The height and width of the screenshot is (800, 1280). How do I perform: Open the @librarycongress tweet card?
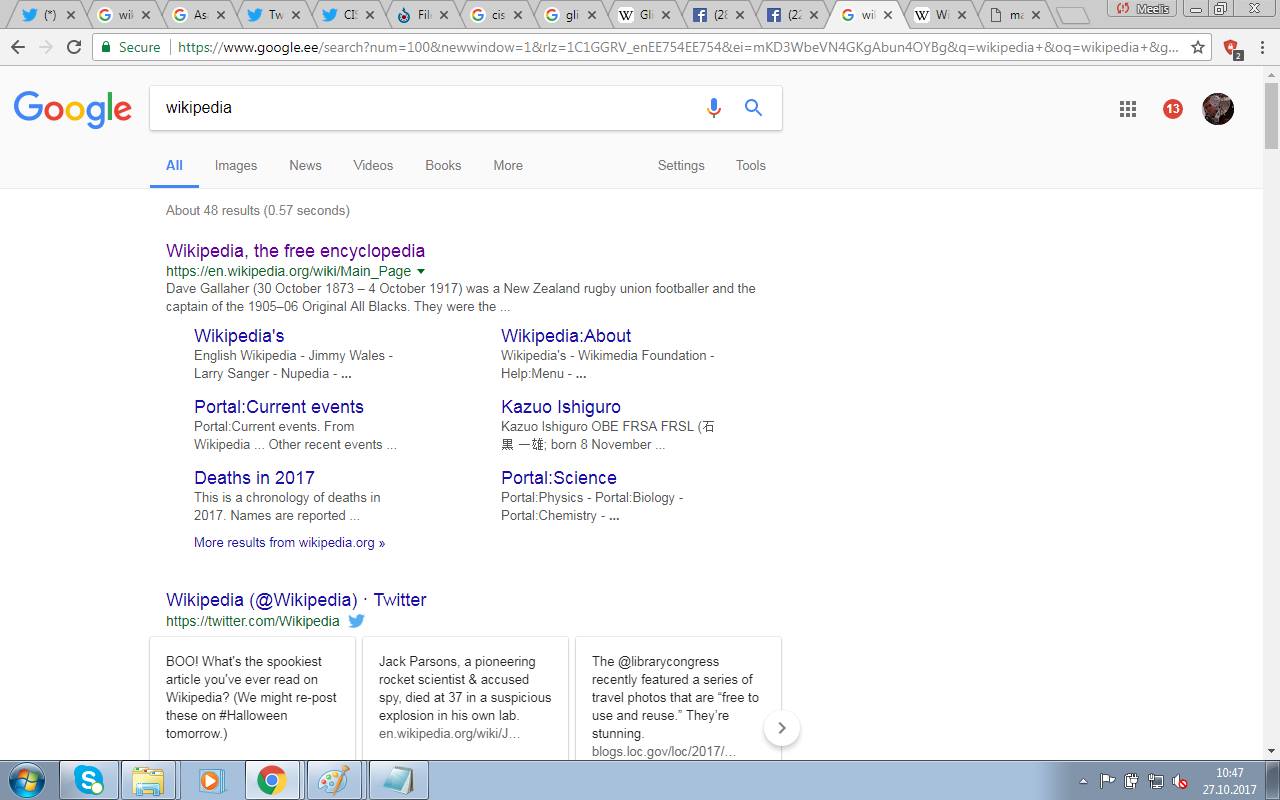click(678, 698)
